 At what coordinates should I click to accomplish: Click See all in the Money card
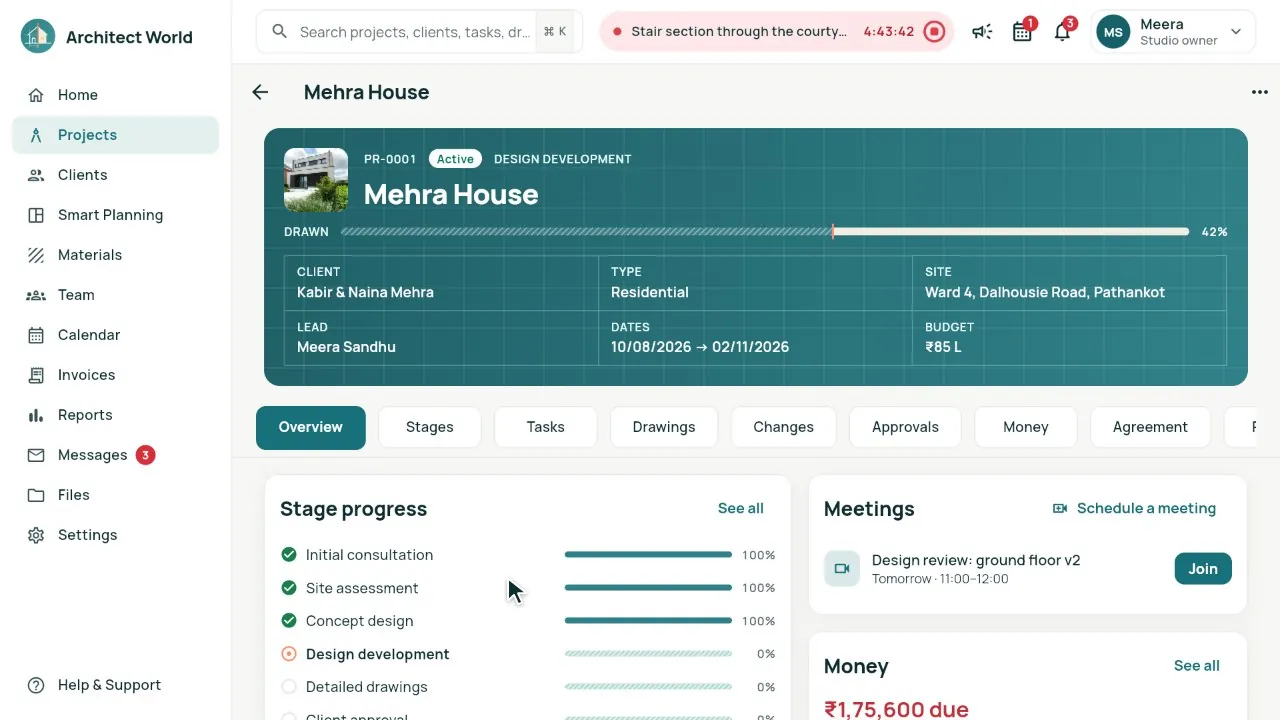coord(1197,665)
